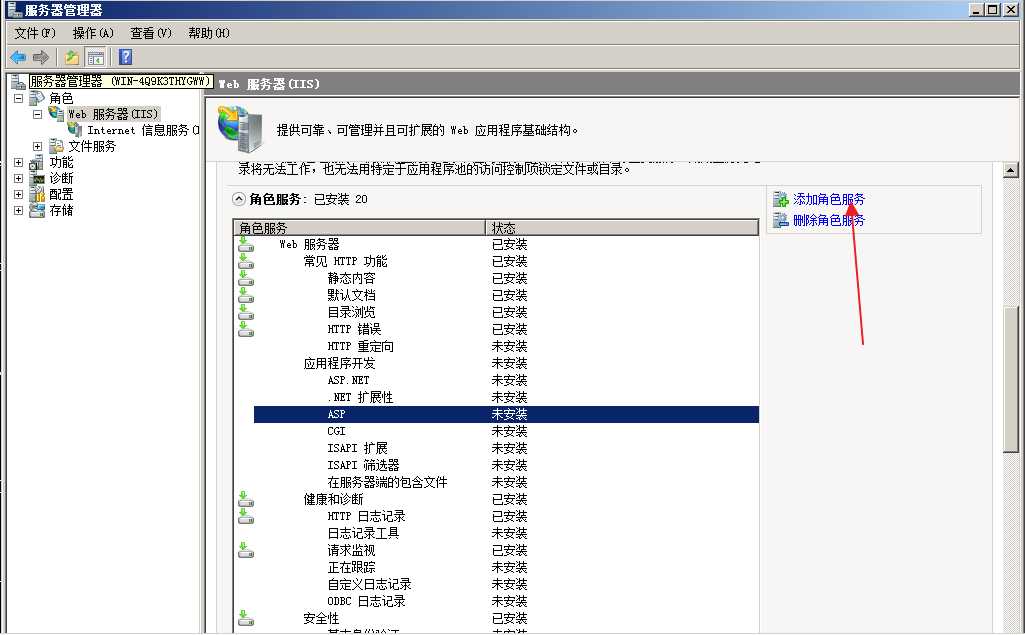The height and width of the screenshot is (635, 1025).
Task: Open the blue Help question-mark icon
Action: (x=126, y=58)
